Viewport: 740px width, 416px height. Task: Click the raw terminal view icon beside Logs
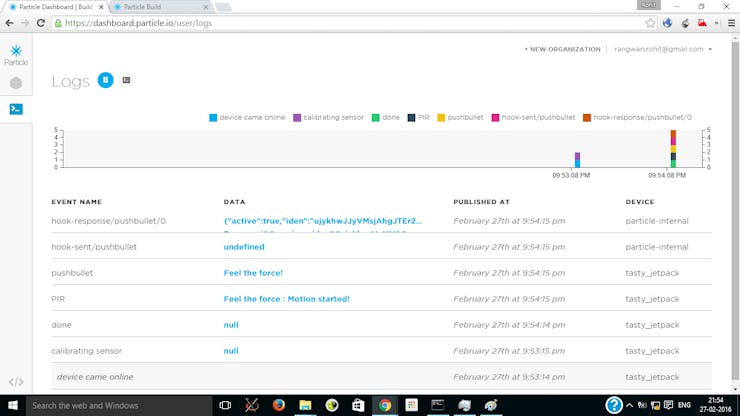(x=126, y=80)
